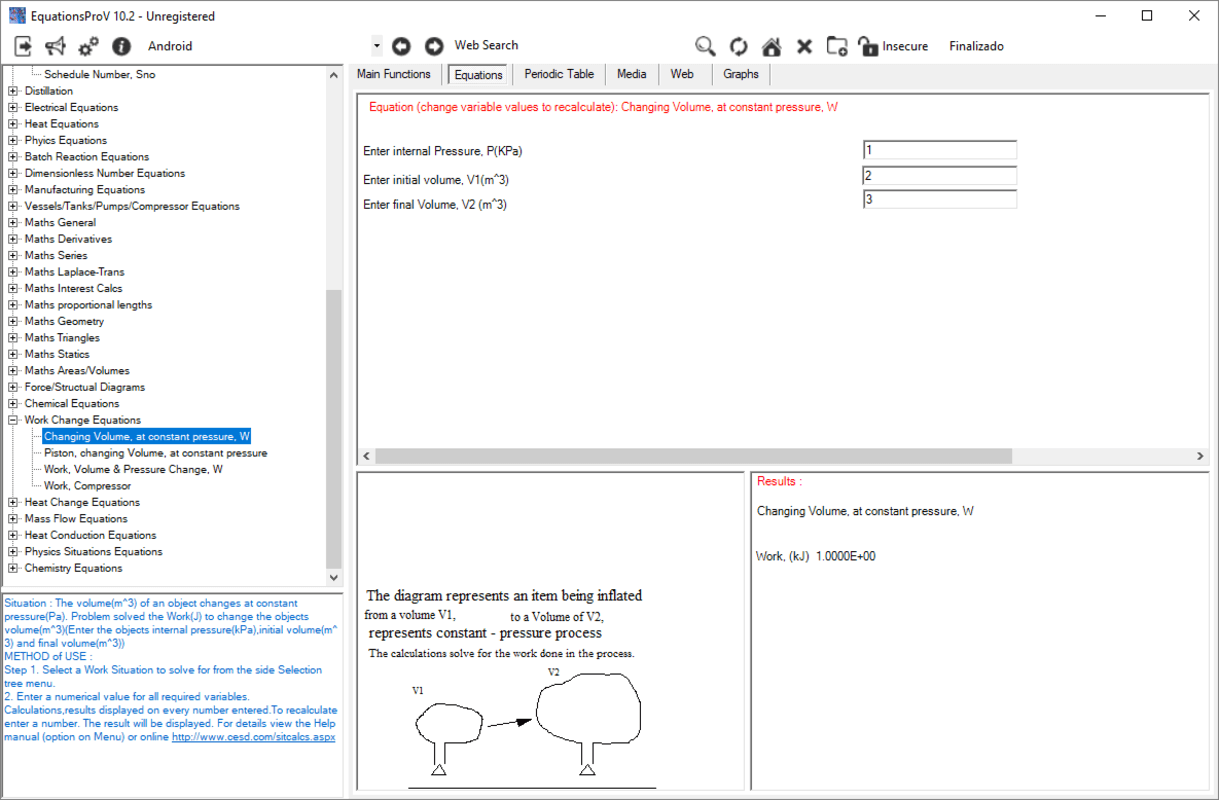Click the exit door icon in toolbar
Image resolution: width=1219 pixels, height=800 pixels.
[23, 46]
